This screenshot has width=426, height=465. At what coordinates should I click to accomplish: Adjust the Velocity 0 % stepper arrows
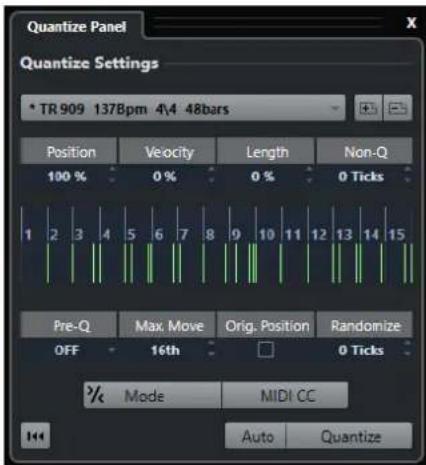coord(211,175)
